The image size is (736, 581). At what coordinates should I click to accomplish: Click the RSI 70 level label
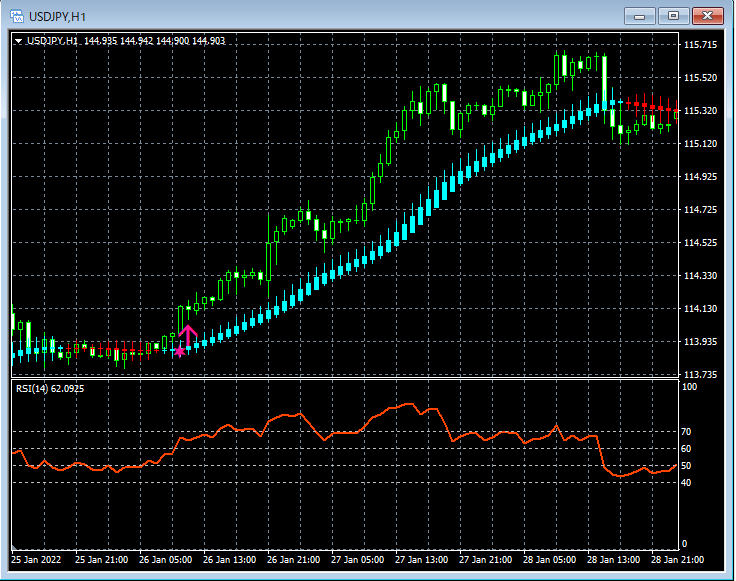point(686,432)
